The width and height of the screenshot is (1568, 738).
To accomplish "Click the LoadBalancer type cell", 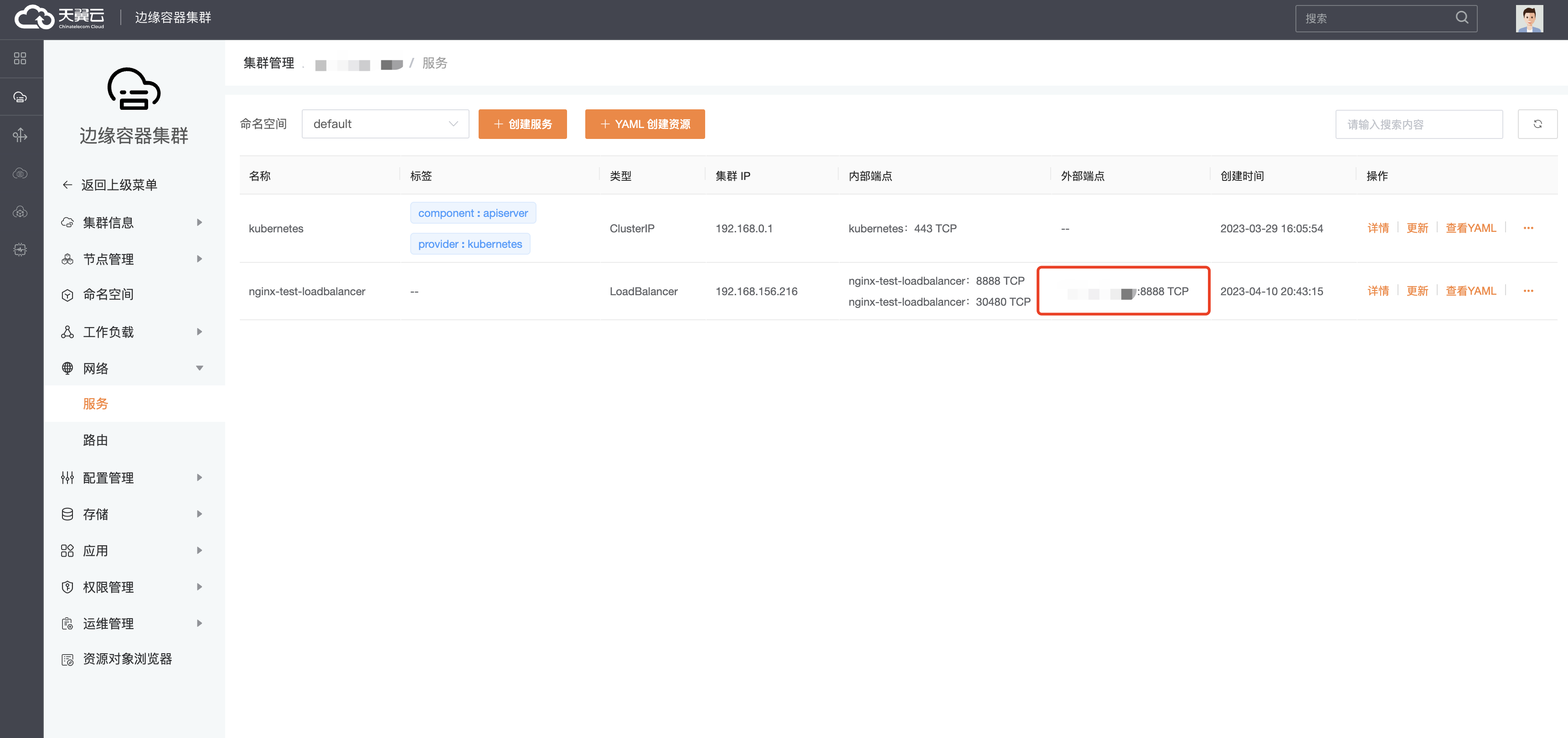I will tap(644, 292).
